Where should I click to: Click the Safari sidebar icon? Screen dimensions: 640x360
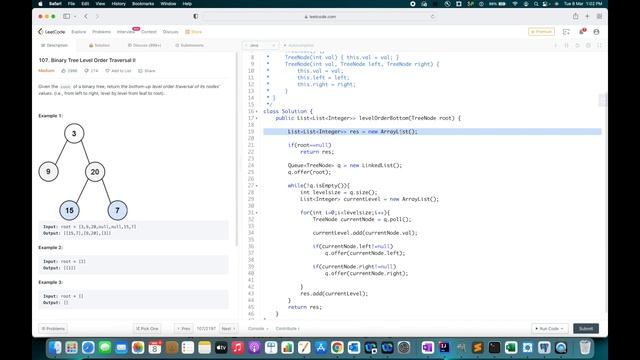pyautogui.click(x=67, y=16)
